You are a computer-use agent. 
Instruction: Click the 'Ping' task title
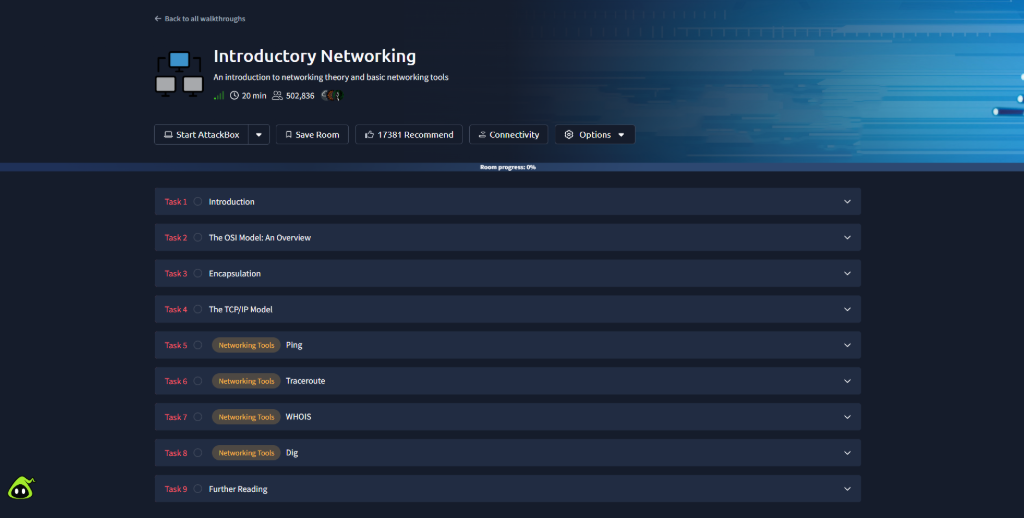pos(294,345)
